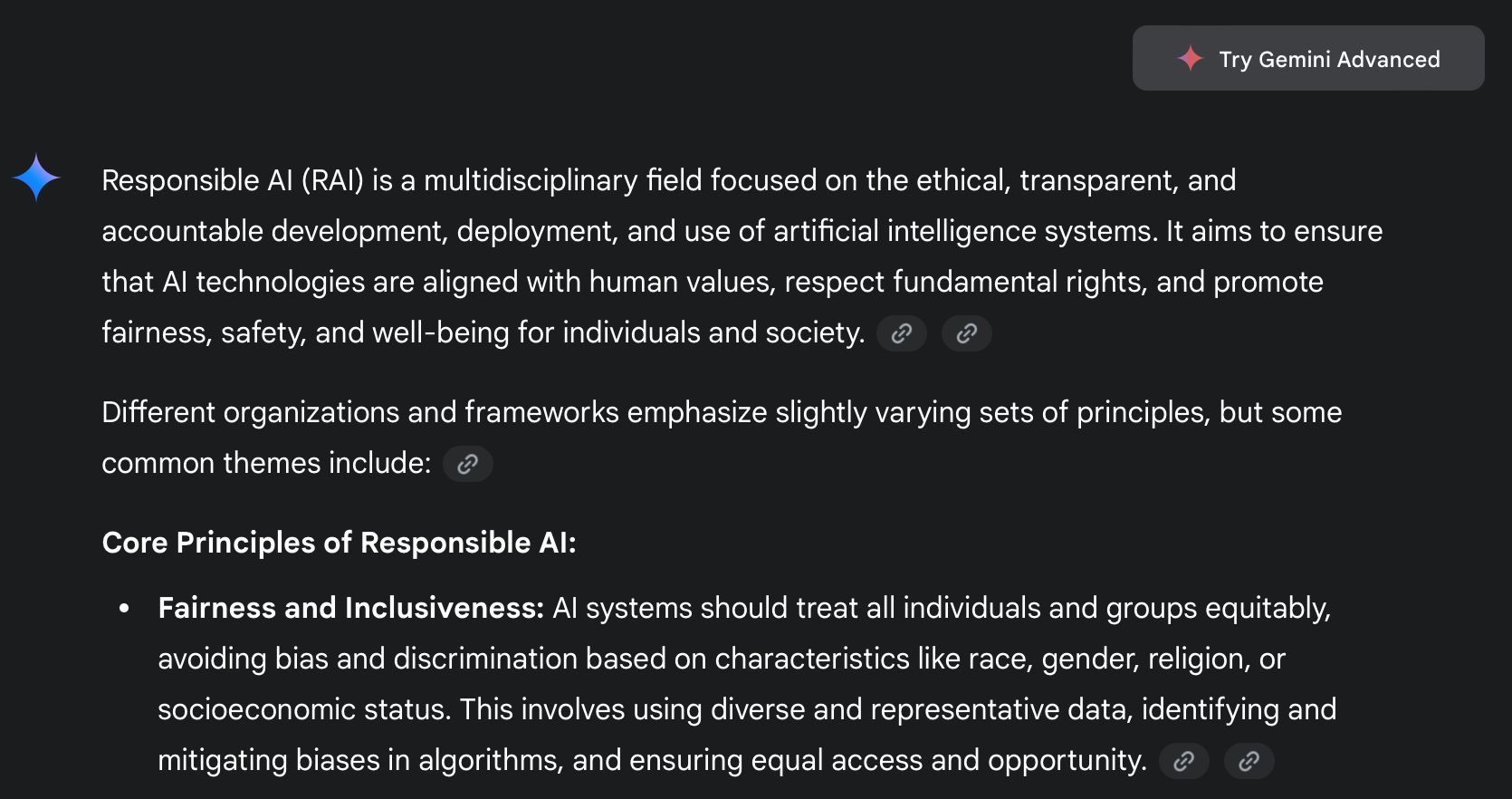
Task: Open the second source link chip after 'opportunity.'
Action: coord(1249,761)
